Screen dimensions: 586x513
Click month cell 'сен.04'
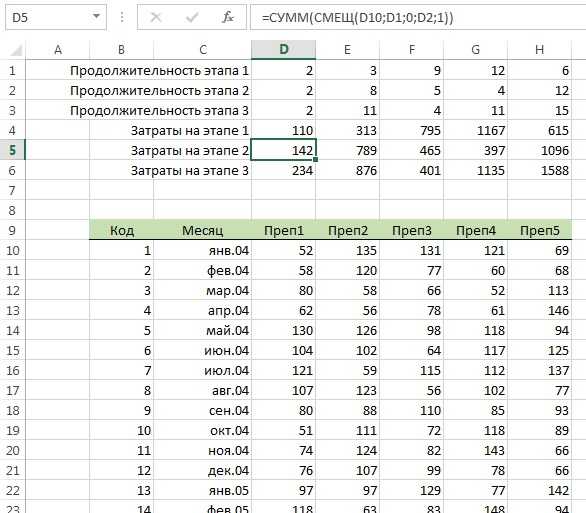pos(203,410)
